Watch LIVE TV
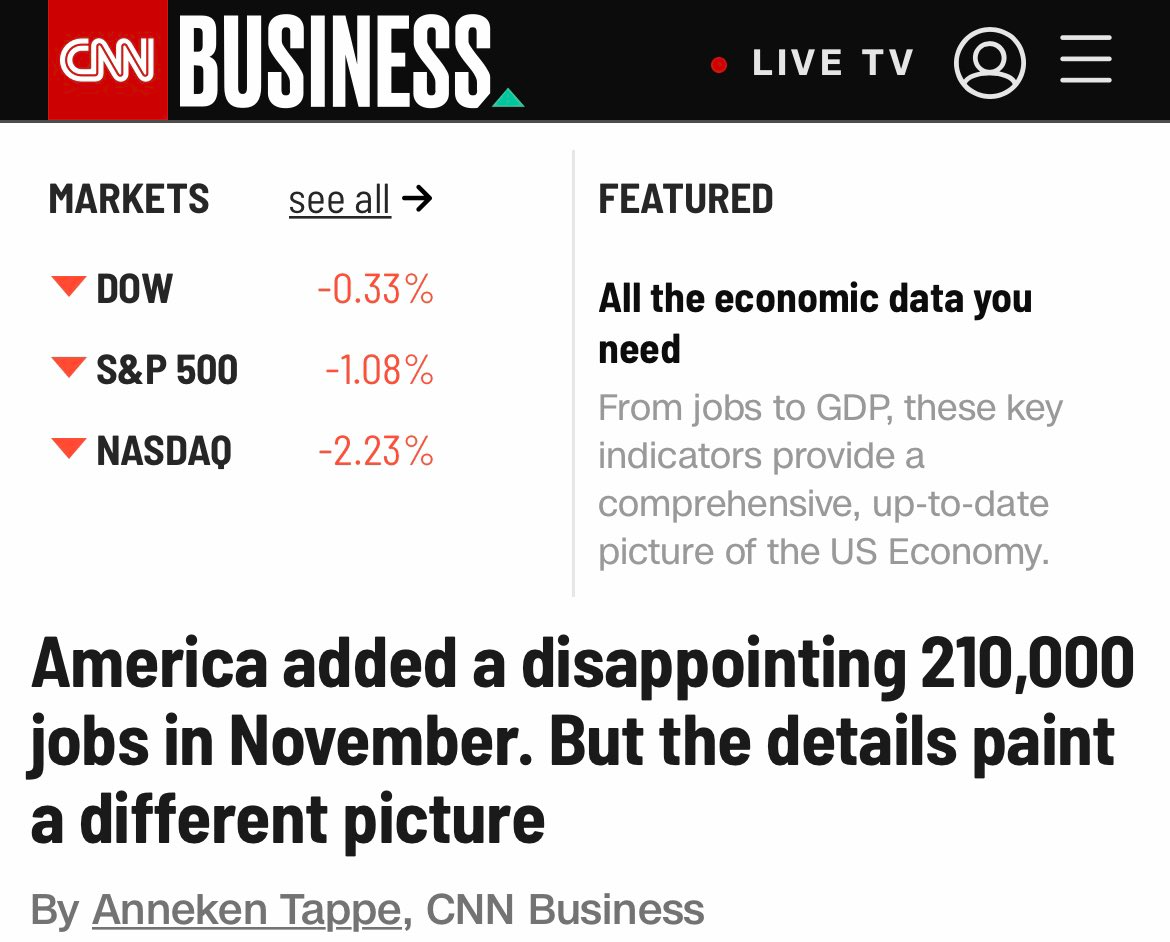The image size is (1170, 942). (832, 64)
